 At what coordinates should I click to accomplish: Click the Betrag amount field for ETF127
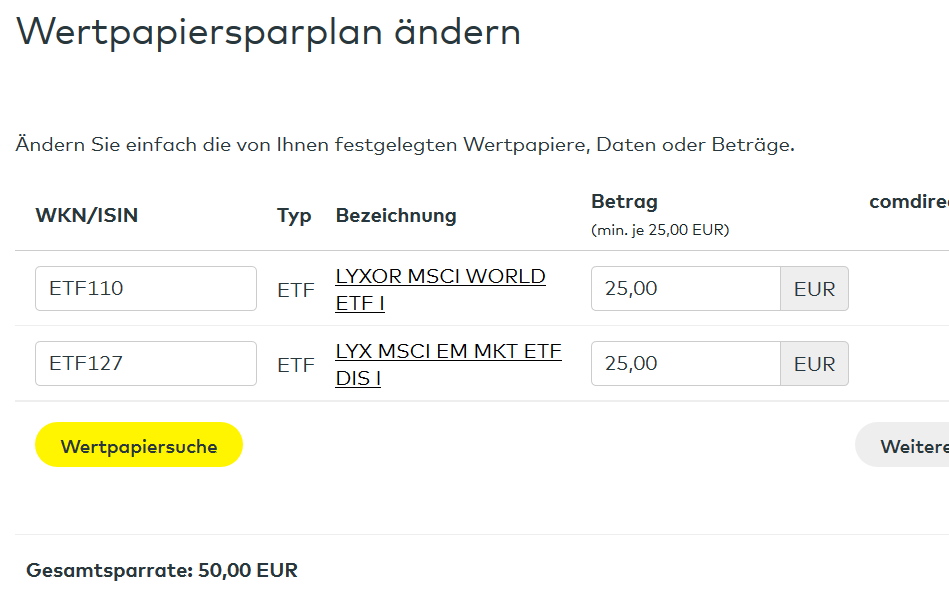[x=685, y=364]
